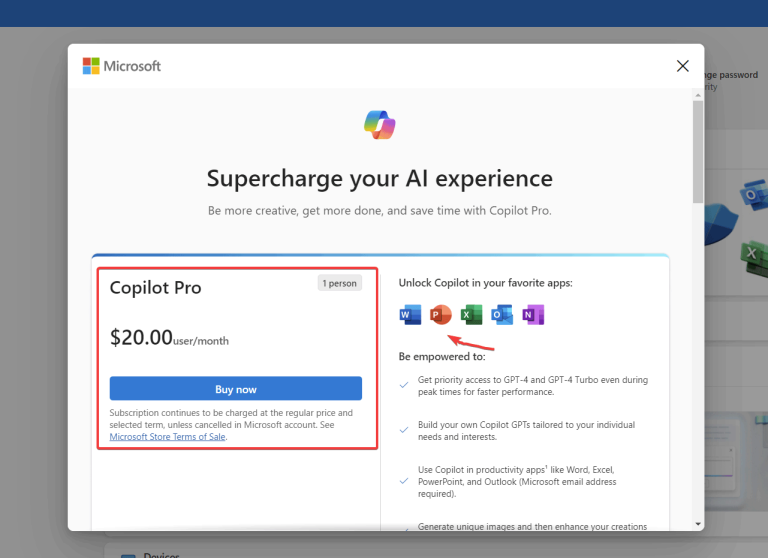Click the Use Copilot in productivity apps text
Image resolution: width=768 pixels, height=558 pixels.
[517, 482]
